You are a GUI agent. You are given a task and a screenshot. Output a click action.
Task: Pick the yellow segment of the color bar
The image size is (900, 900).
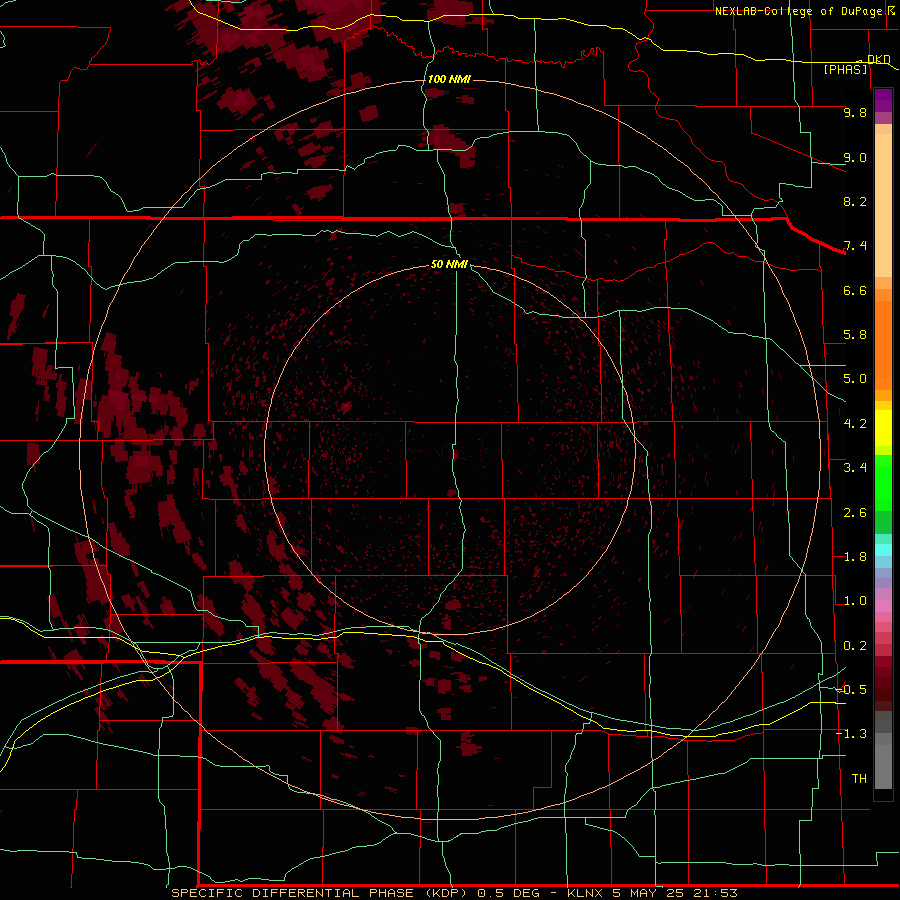click(883, 428)
